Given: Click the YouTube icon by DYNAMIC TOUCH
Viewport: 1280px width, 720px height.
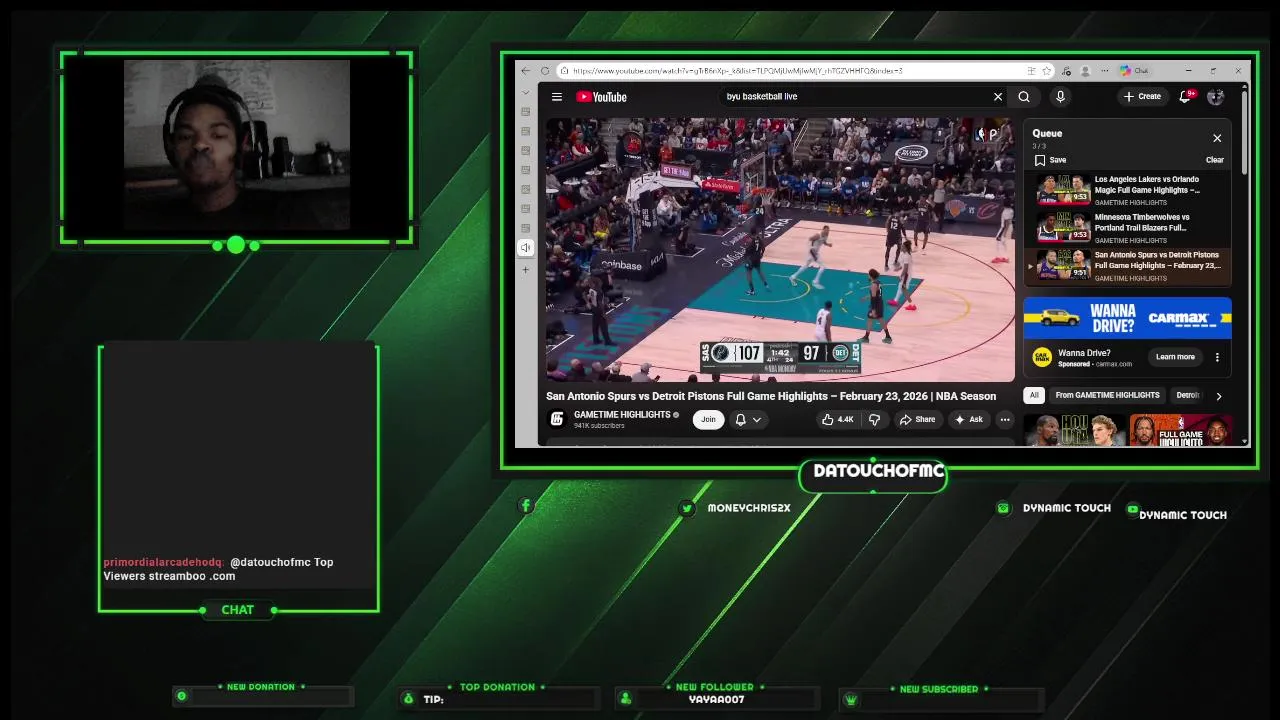Looking at the screenshot, I should coord(1132,509).
